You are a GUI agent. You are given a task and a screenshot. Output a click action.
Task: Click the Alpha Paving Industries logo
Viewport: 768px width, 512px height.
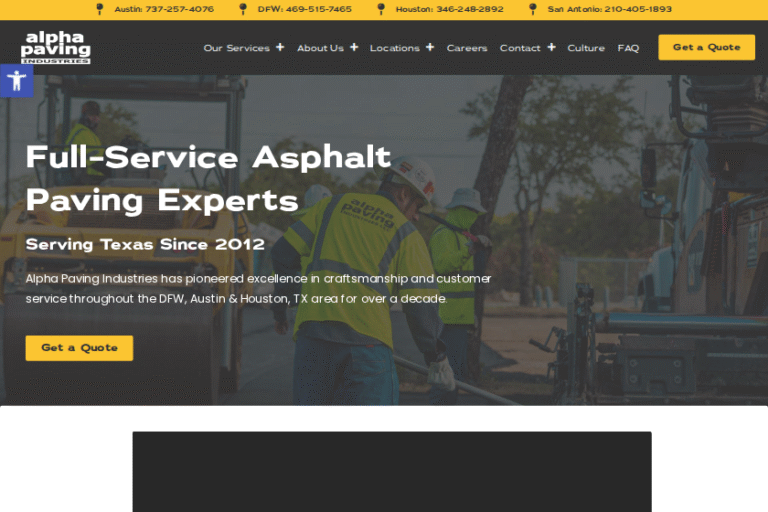tap(55, 48)
